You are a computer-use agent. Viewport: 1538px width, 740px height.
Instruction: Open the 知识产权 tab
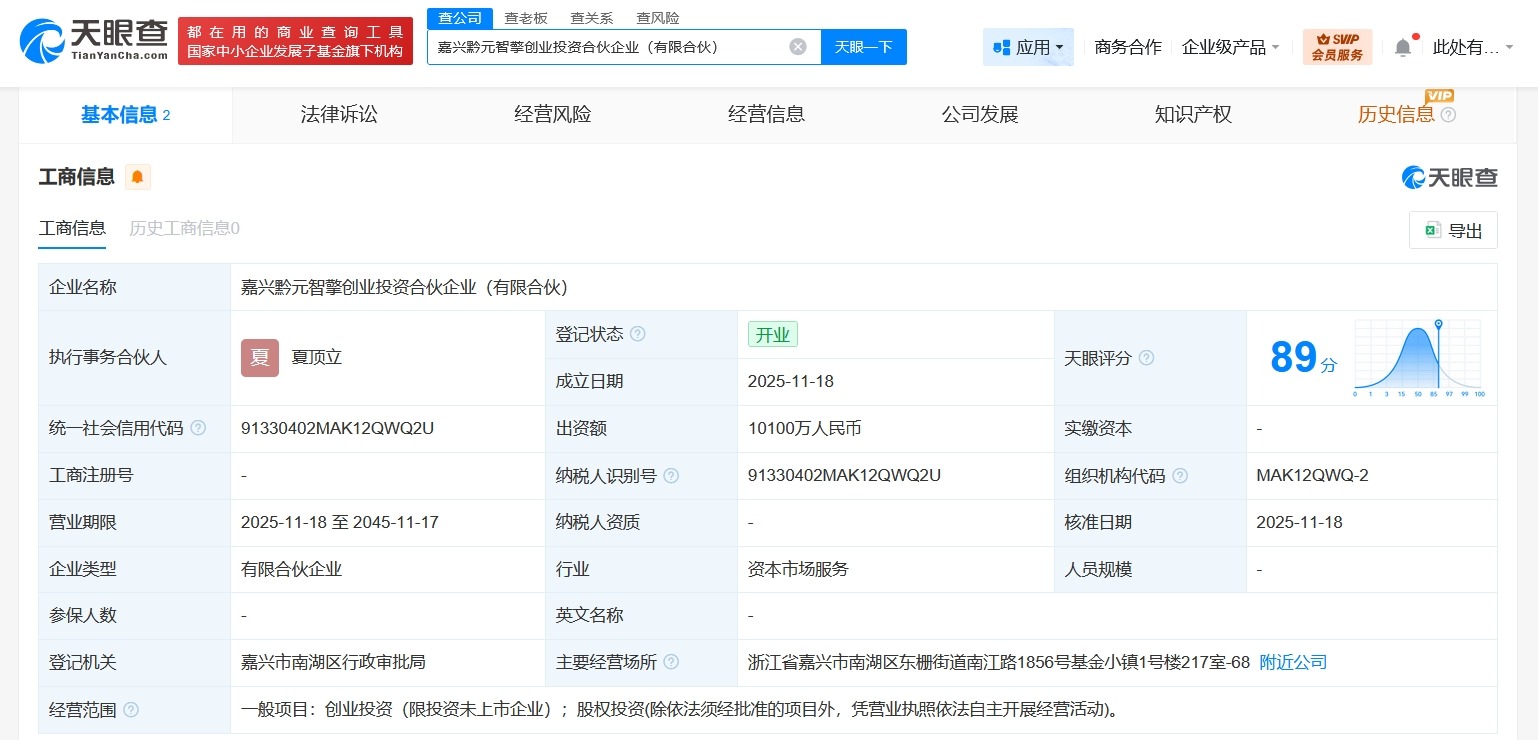[x=1192, y=114]
